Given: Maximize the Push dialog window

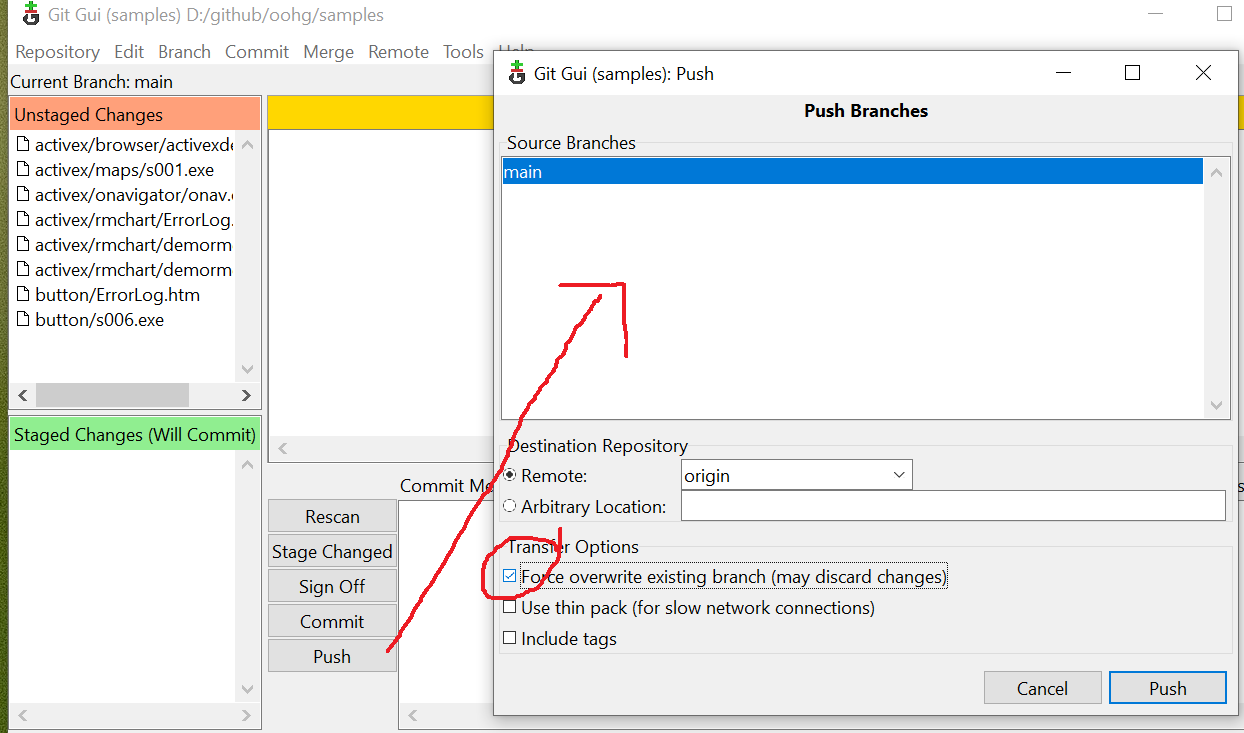Looking at the screenshot, I should (x=1132, y=72).
